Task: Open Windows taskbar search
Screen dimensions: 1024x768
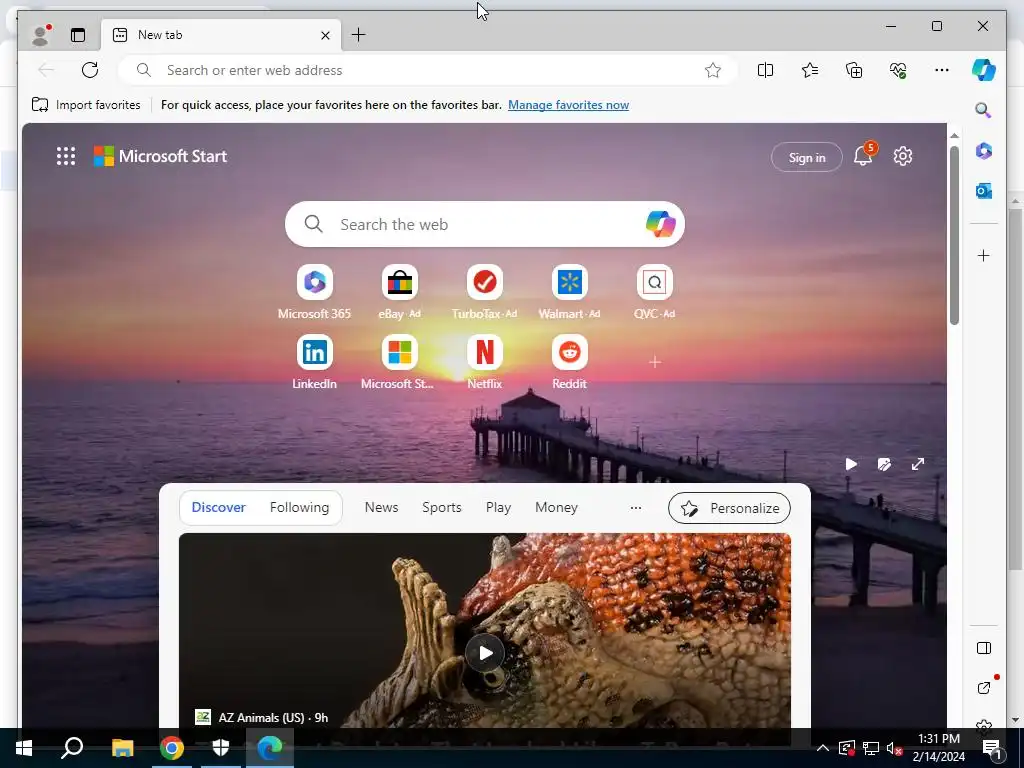Action: click(72, 748)
